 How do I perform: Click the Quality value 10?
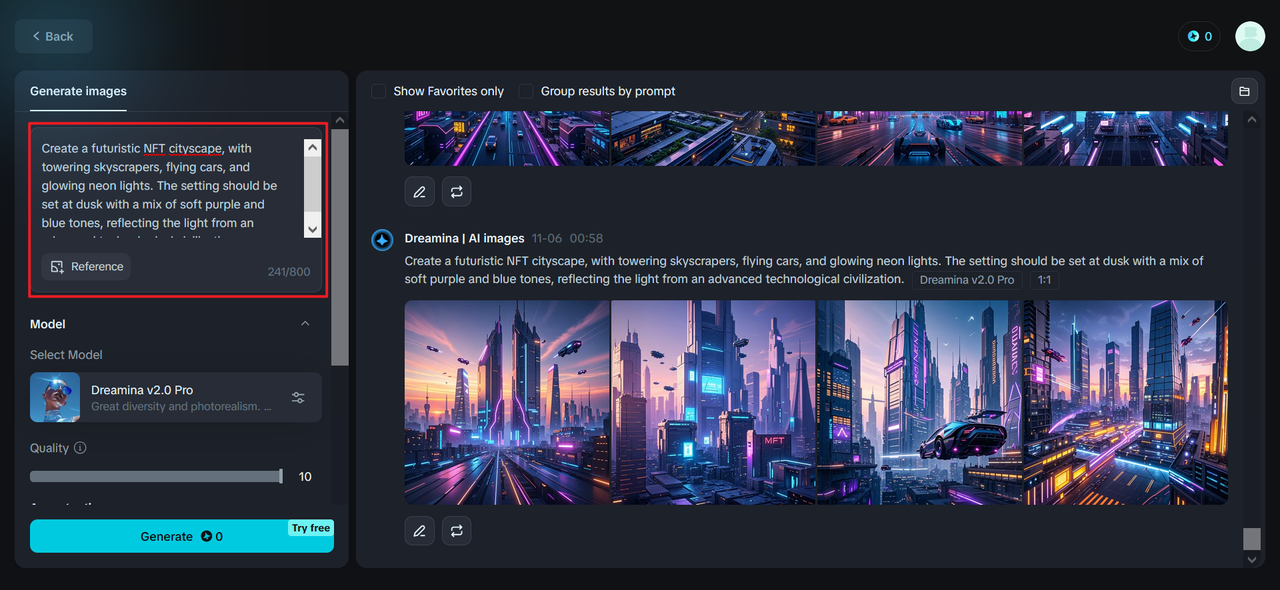coord(305,477)
